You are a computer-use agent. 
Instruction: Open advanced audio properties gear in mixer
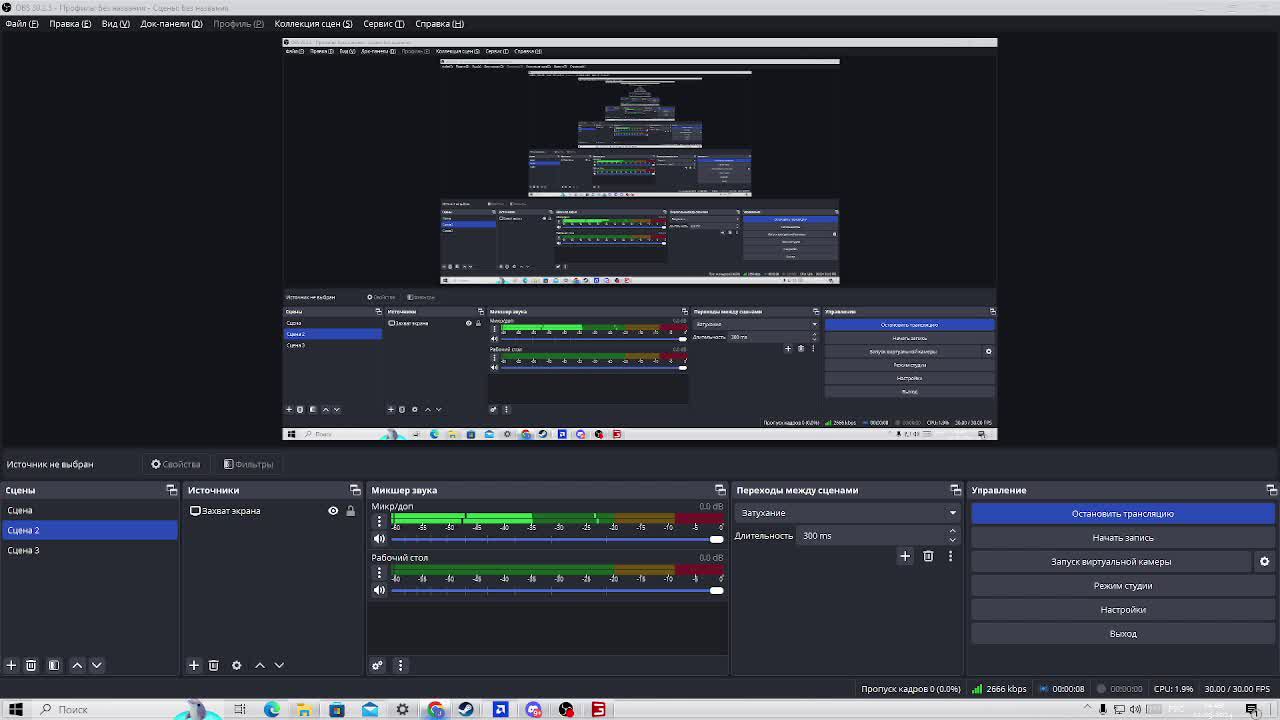[x=377, y=665]
